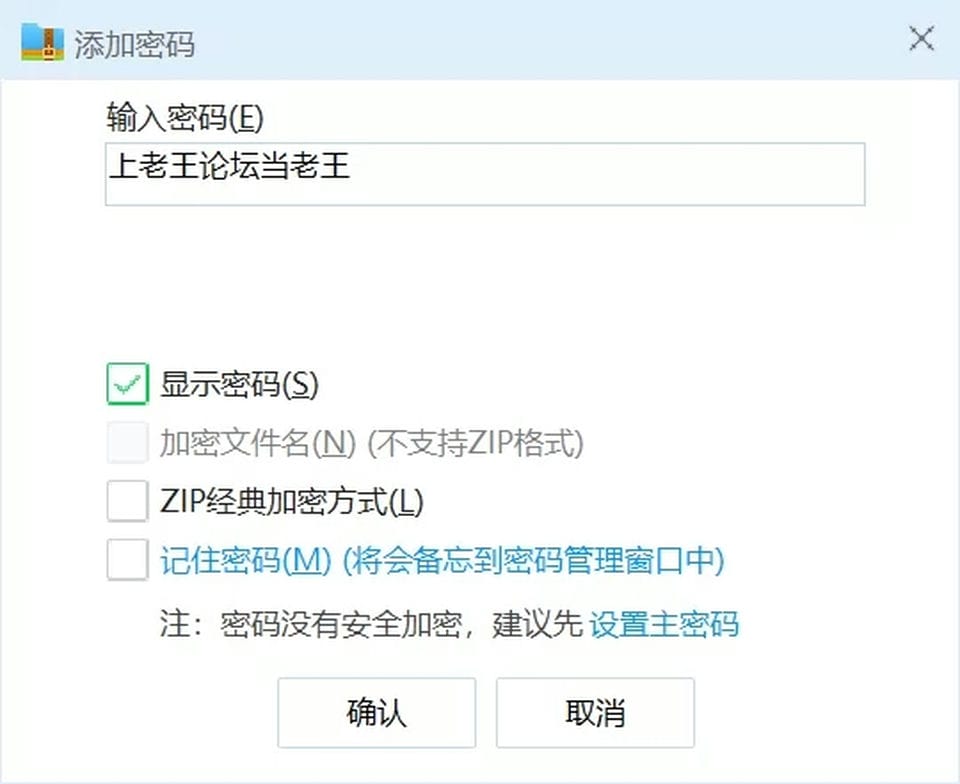Screen dimensions: 960x784
Task: Click the blue 记住密码(M) link text
Action: [246, 560]
